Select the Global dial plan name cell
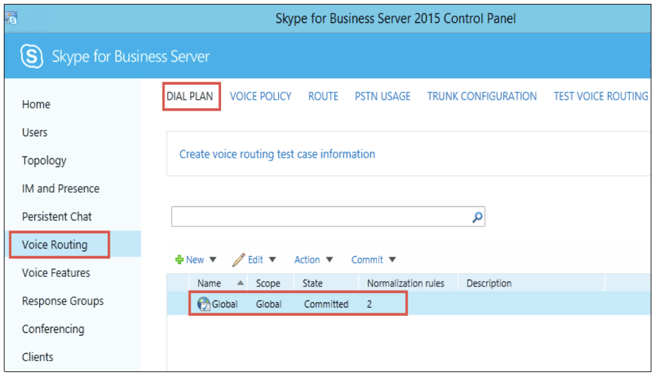 coord(225,304)
